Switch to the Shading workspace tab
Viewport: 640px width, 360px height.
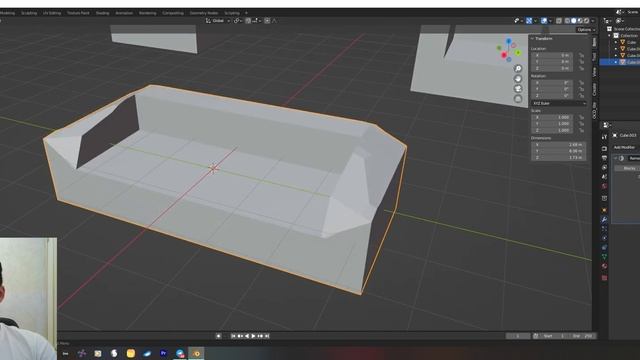click(x=102, y=13)
